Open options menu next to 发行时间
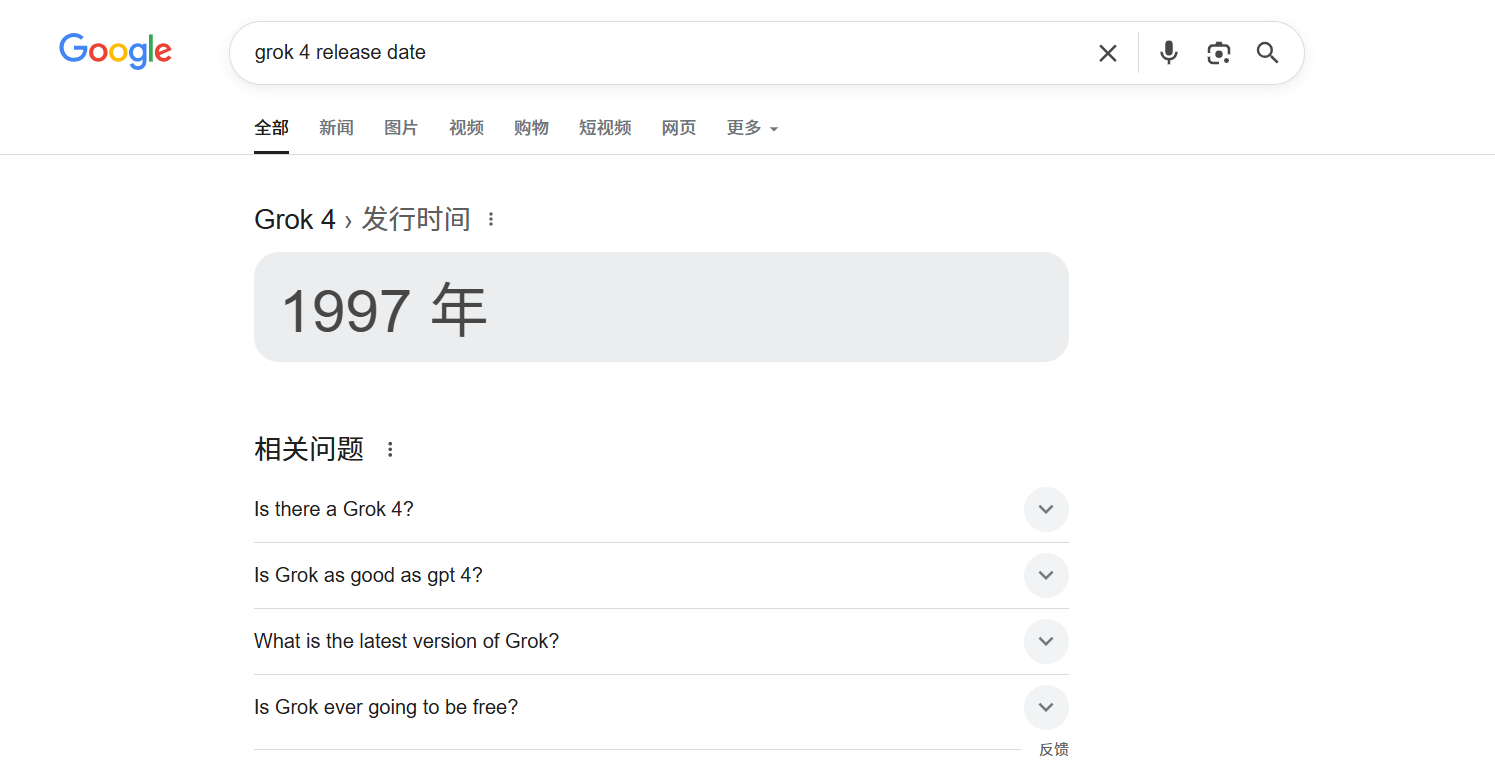The image size is (1495, 768). 490,219
